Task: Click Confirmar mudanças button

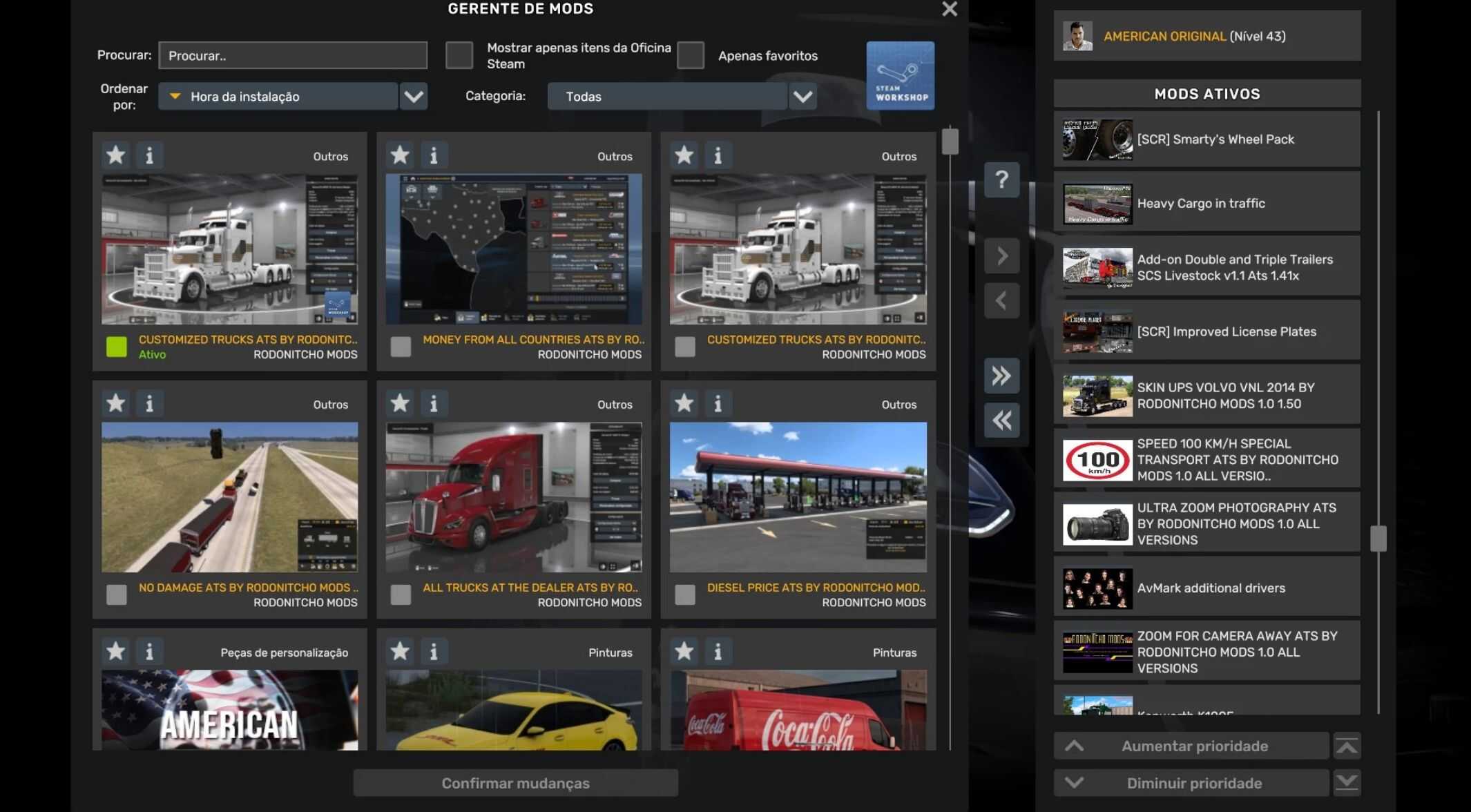Action: (515, 783)
